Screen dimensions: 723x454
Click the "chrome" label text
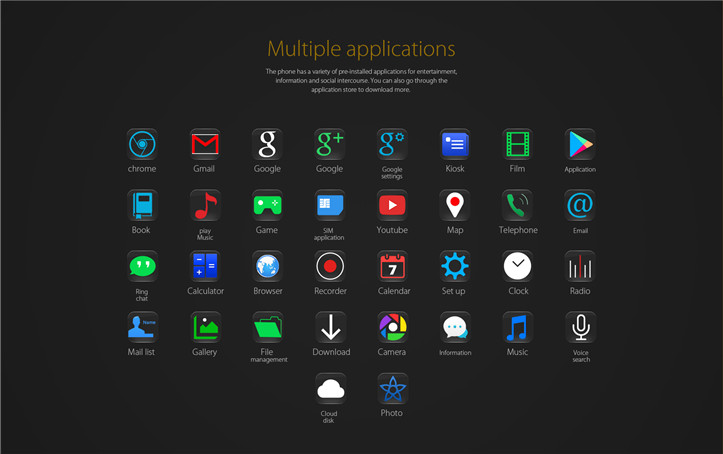142,169
